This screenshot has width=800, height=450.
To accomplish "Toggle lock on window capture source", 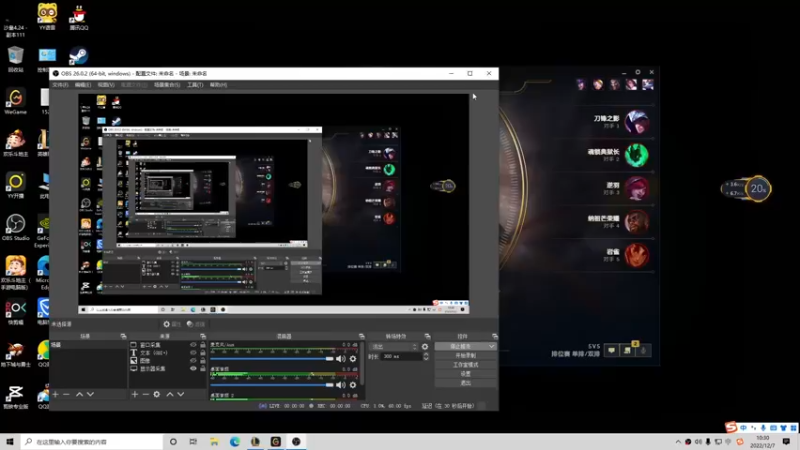I will pos(203,345).
